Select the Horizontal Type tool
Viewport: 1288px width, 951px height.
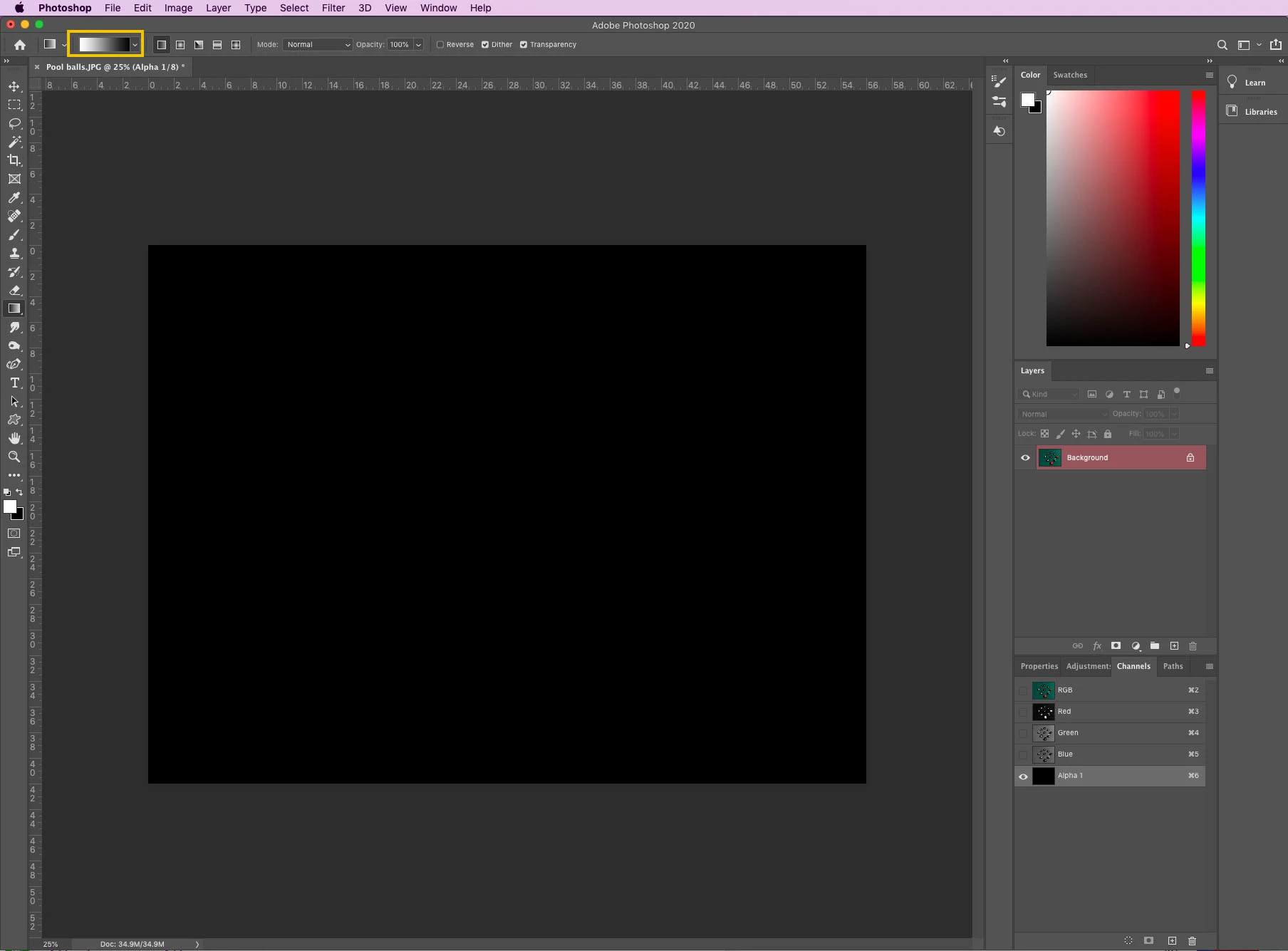[14, 383]
